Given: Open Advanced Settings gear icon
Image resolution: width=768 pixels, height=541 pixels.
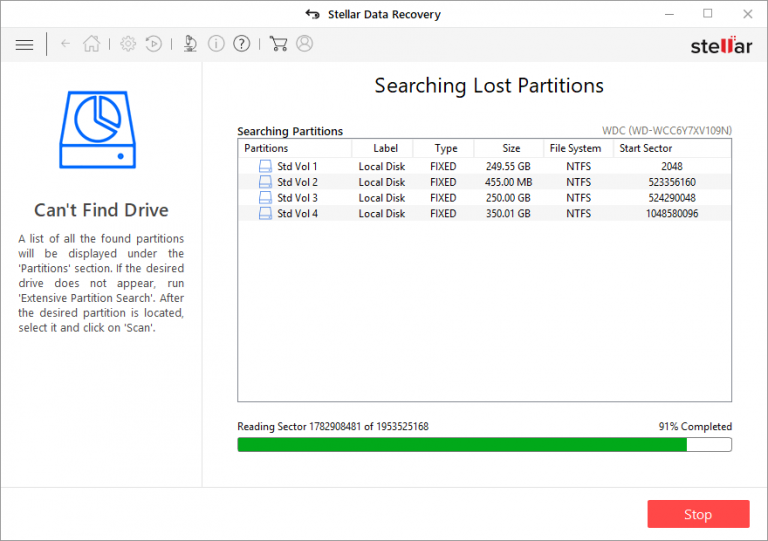Looking at the screenshot, I should click(128, 44).
